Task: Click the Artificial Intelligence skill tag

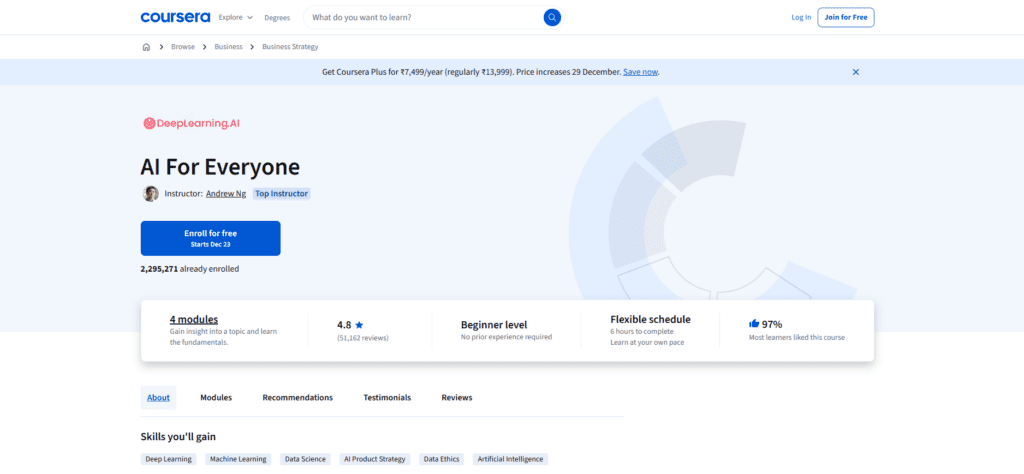Action: (510, 459)
